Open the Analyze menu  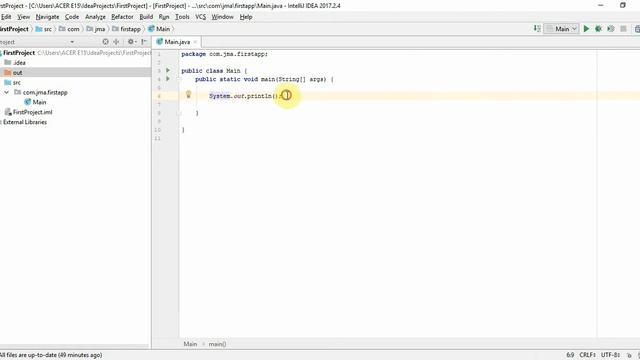point(95,17)
